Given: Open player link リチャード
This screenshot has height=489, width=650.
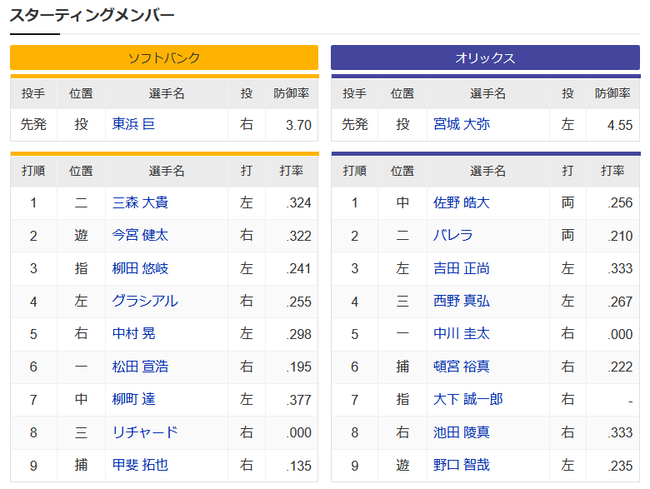Looking at the screenshot, I should pyautogui.click(x=145, y=432).
